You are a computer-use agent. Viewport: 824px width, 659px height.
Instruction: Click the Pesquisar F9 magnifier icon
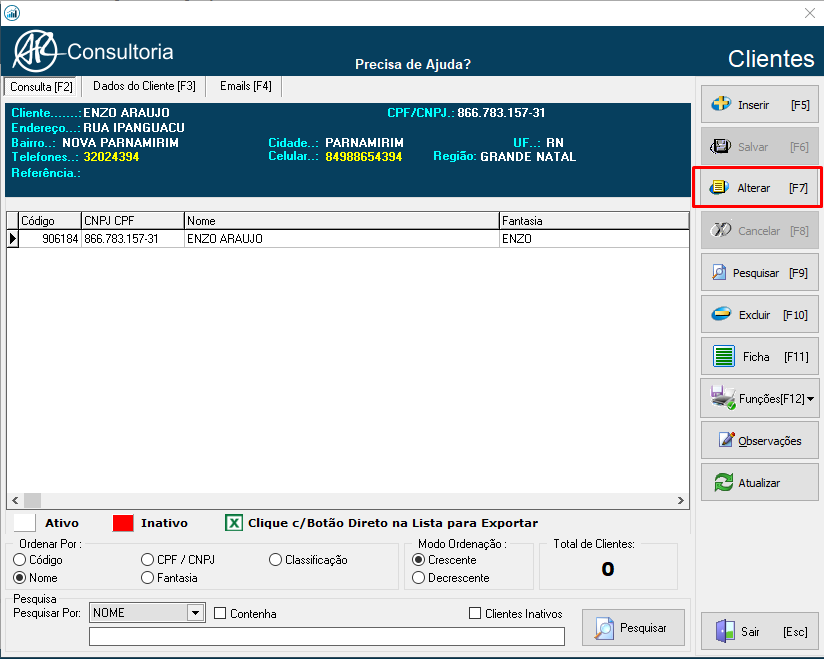tap(718, 272)
